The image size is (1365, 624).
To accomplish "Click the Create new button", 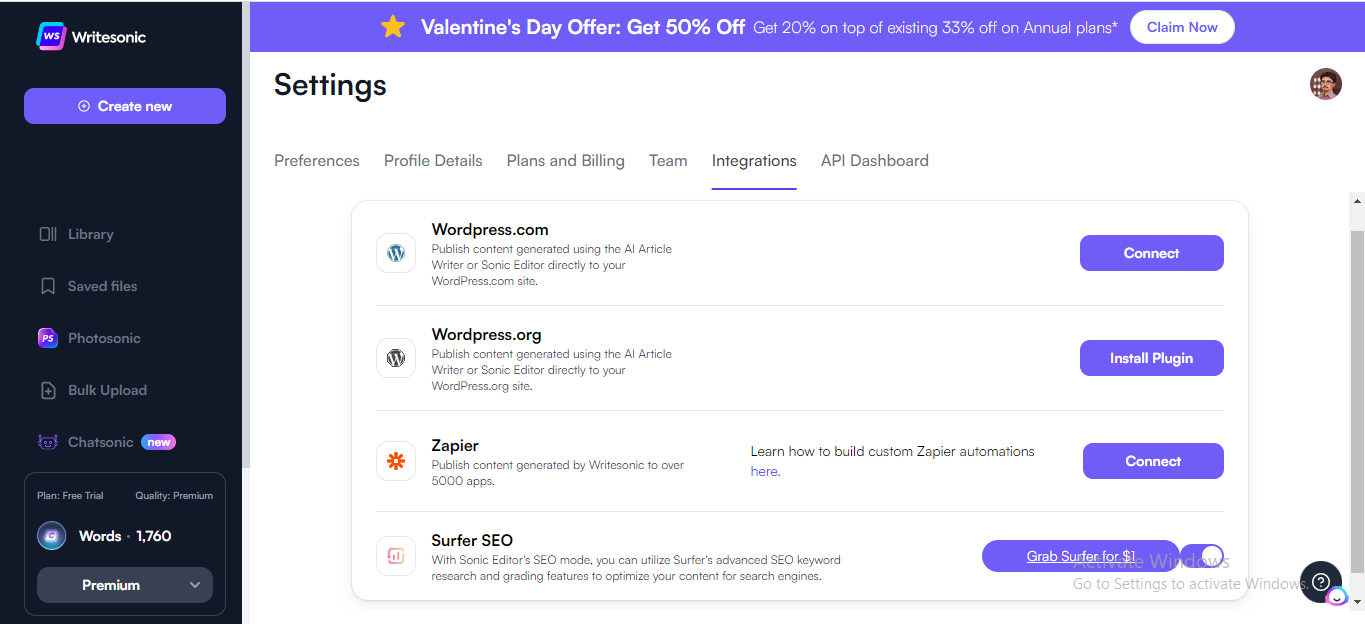I will (125, 106).
